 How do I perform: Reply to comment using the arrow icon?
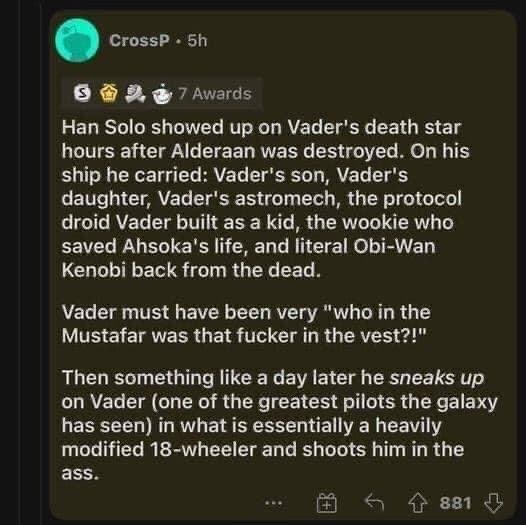(x=374, y=502)
